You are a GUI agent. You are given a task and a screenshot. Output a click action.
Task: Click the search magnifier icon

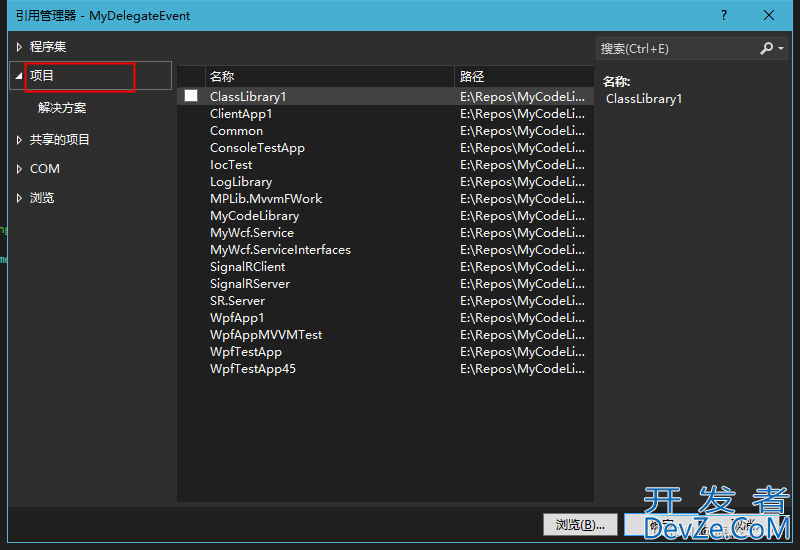[x=766, y=48]
